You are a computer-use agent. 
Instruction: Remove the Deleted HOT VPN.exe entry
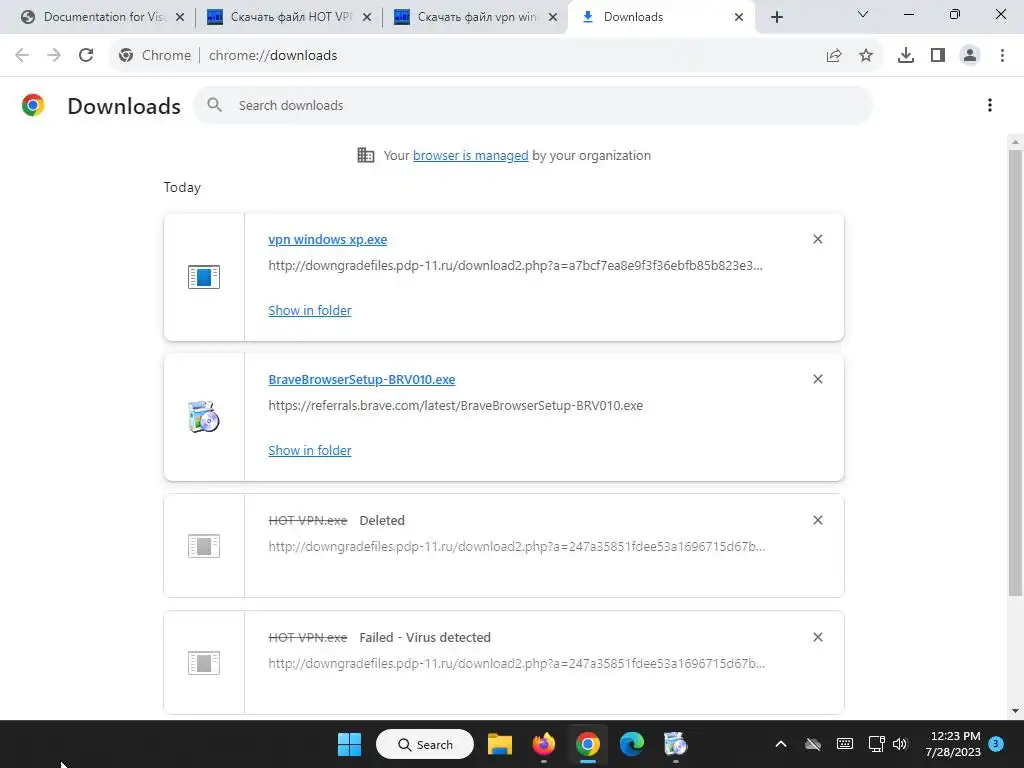818,520
